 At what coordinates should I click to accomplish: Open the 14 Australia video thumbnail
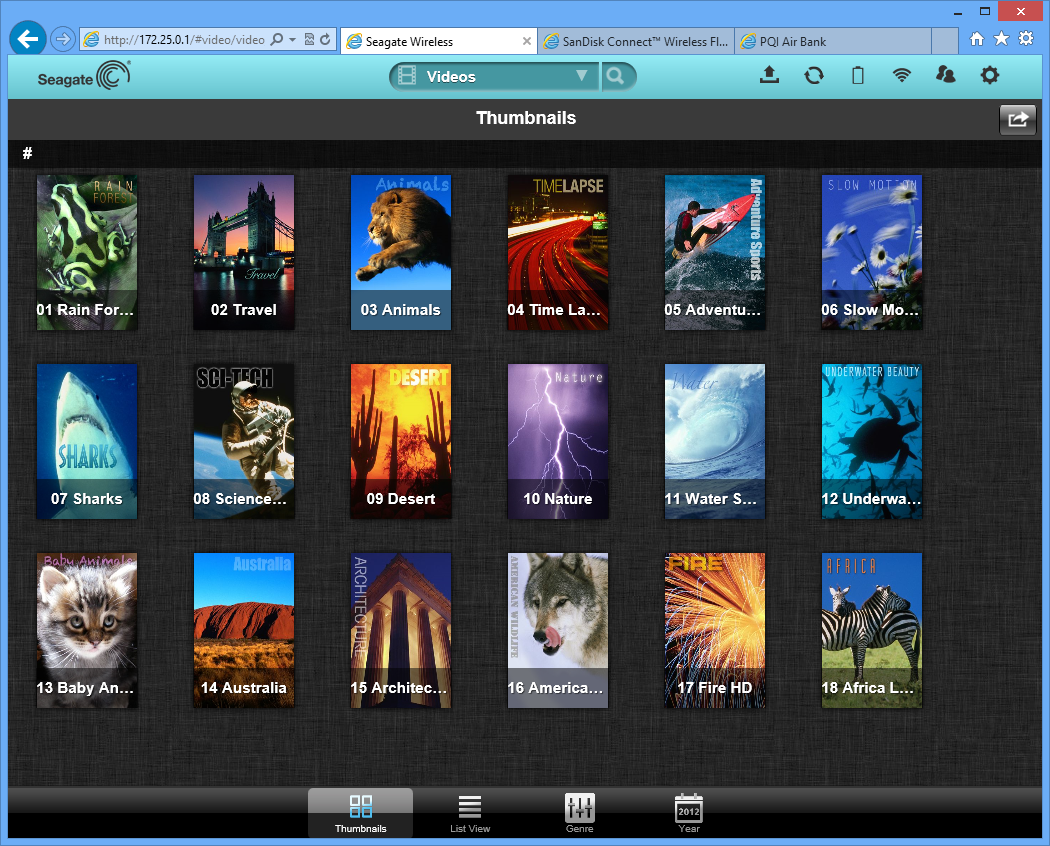pos(244,630)
